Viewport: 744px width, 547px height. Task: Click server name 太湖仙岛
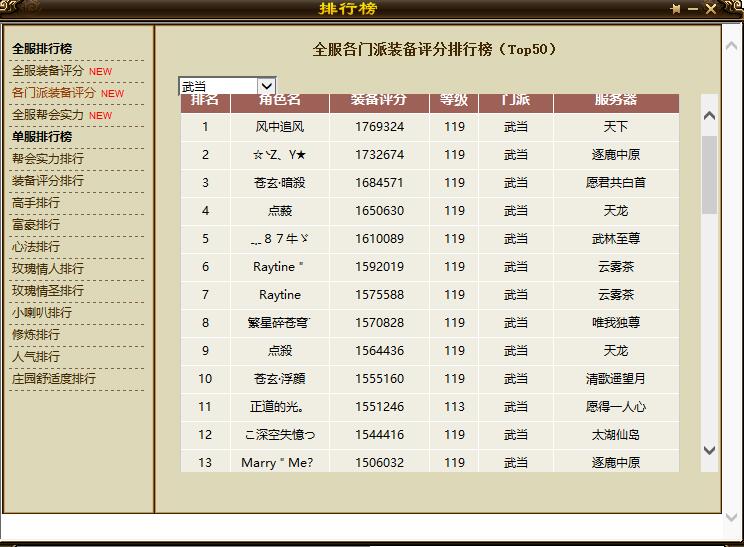coord(616,435)
